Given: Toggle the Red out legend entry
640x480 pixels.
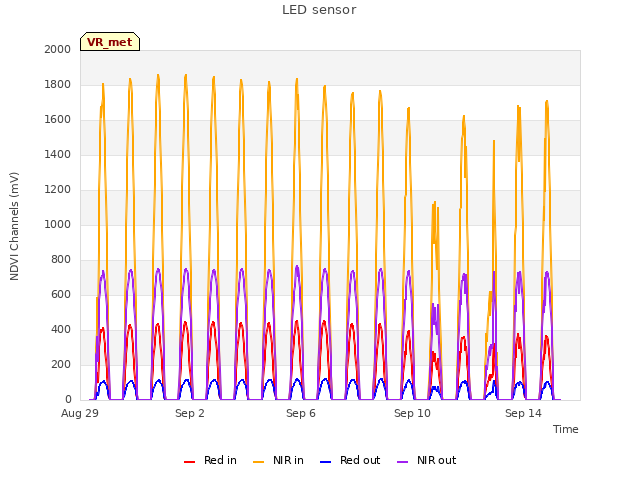Looking at the screenshot, I should (350, 460).
